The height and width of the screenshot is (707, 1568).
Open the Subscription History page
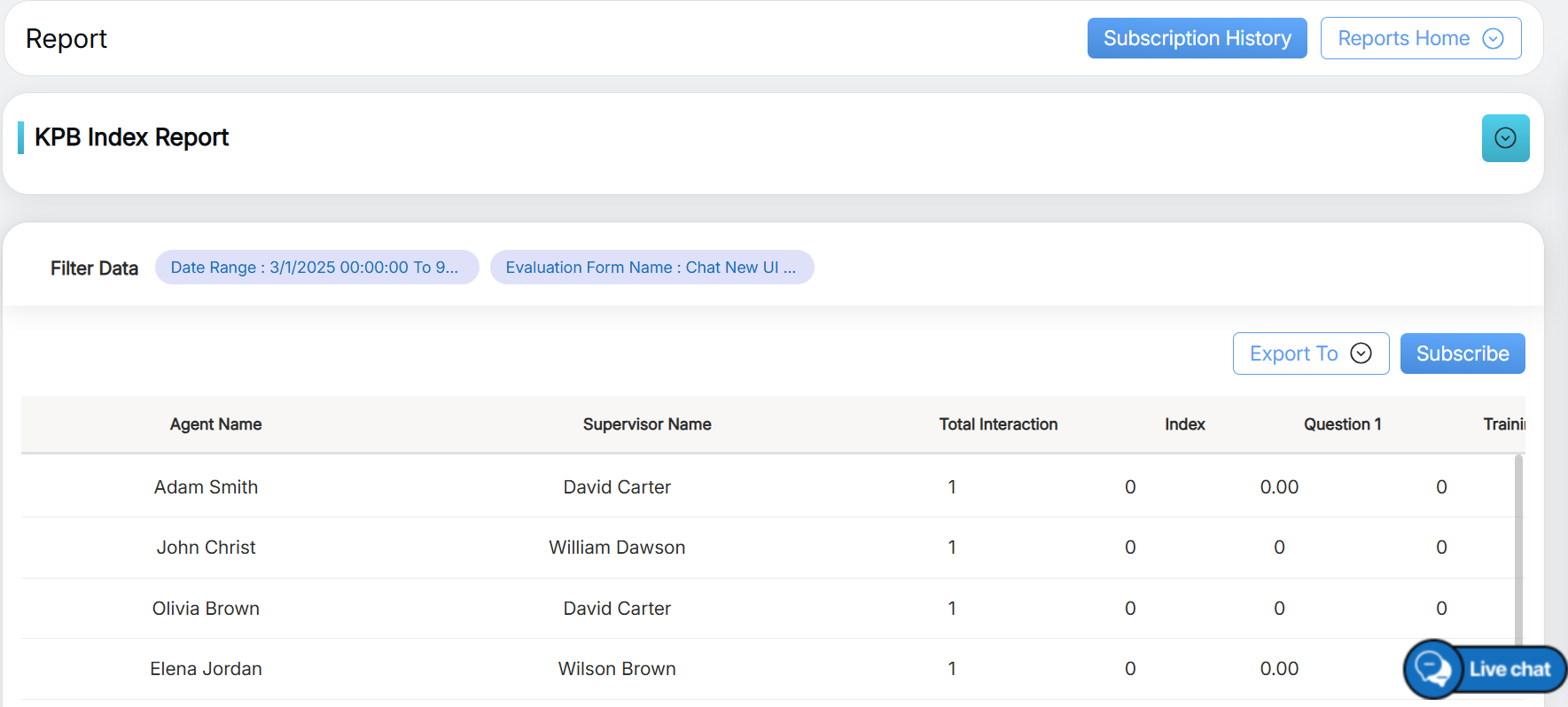[1197, 39]
